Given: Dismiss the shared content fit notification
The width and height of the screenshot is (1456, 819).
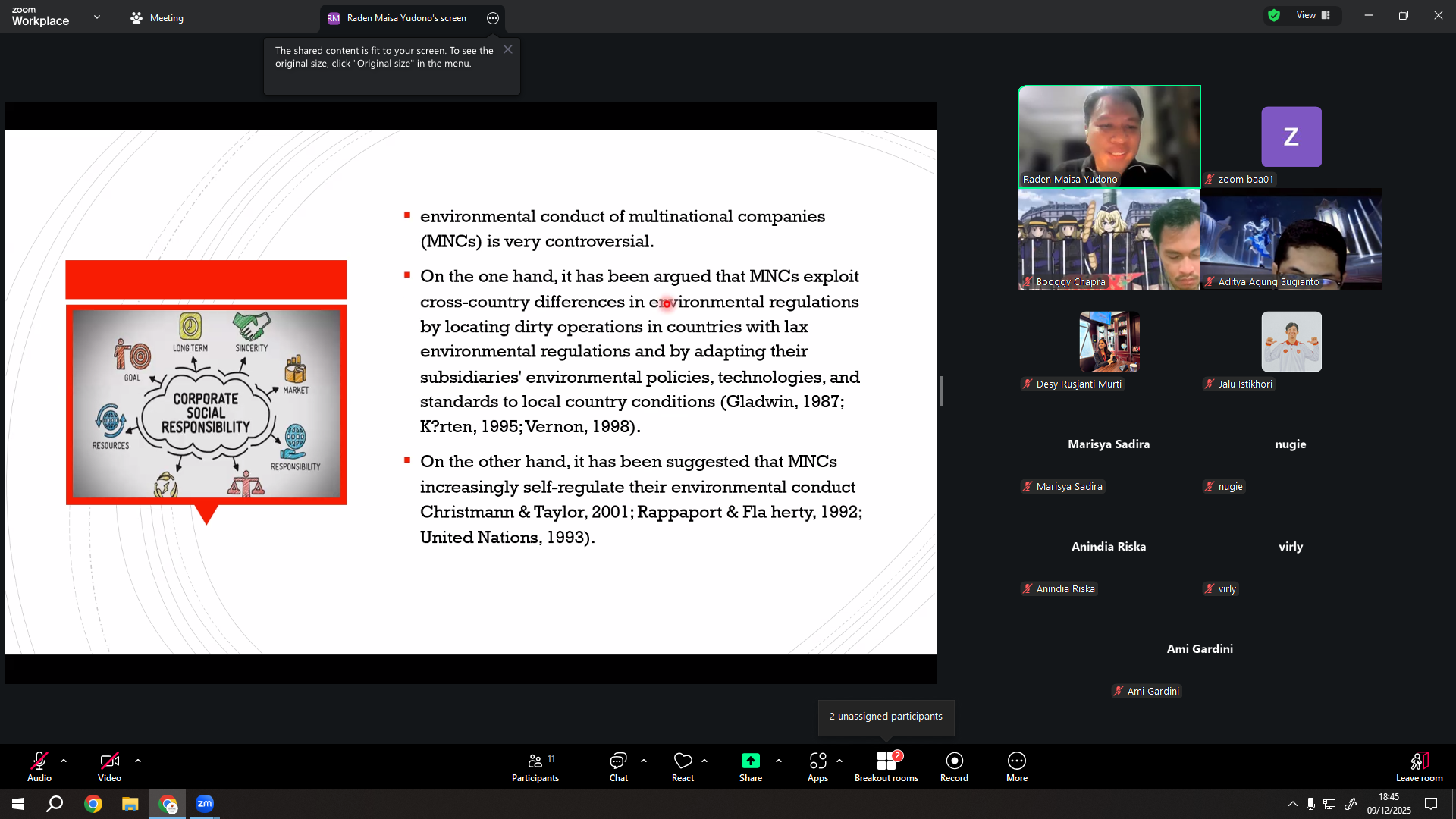Looking at the screenshot, I should pos(508,49).
